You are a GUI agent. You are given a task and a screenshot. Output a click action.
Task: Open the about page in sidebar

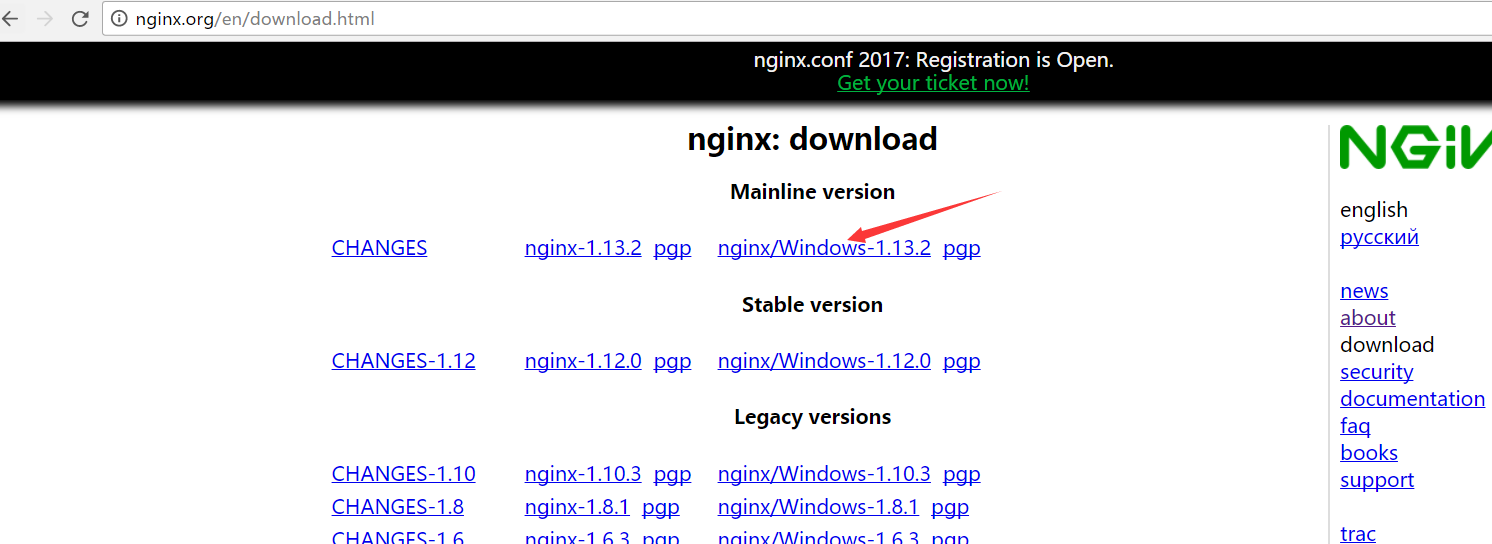tap(1367, 318)
